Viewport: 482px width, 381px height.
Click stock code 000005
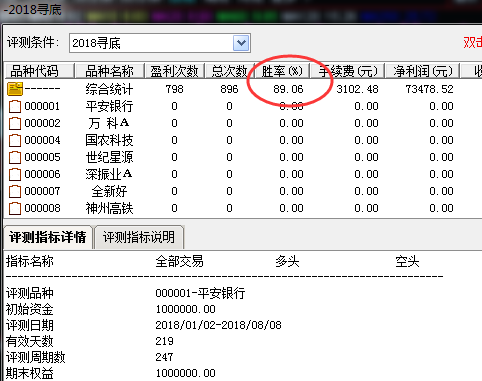42,157
